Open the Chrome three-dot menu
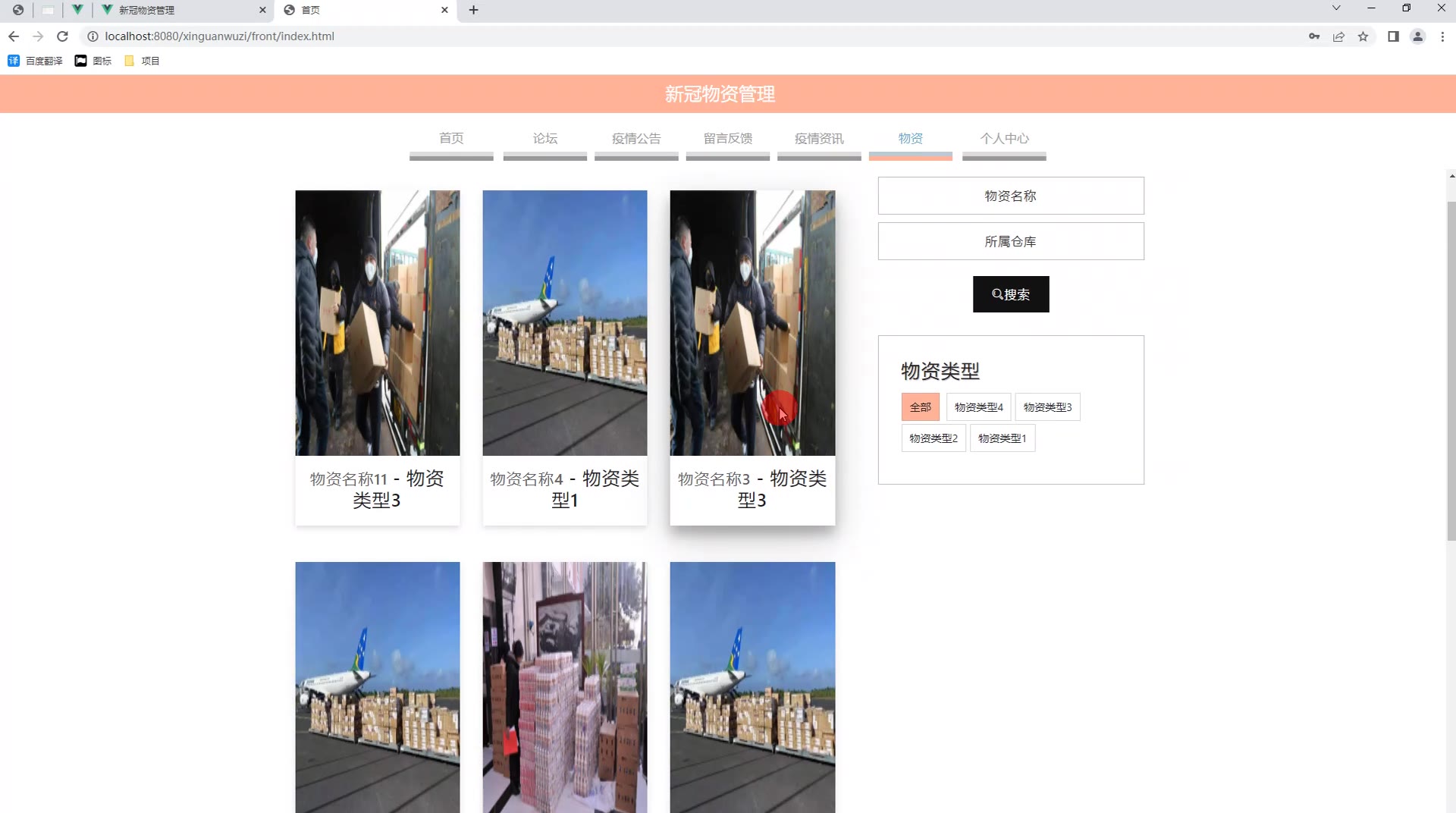 tap(1442, 36)
